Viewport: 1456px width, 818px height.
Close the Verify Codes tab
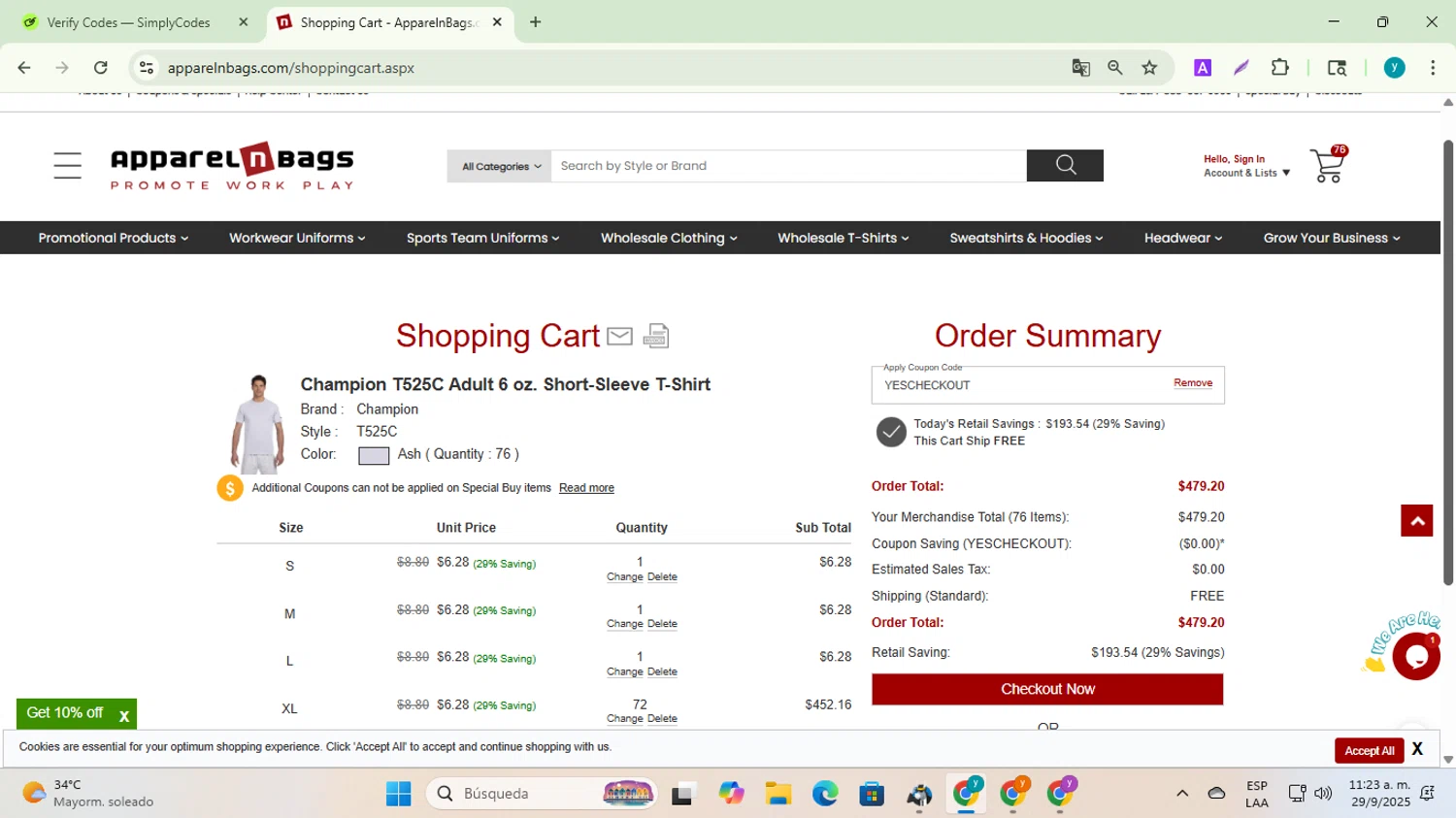[x=244, y=22]
